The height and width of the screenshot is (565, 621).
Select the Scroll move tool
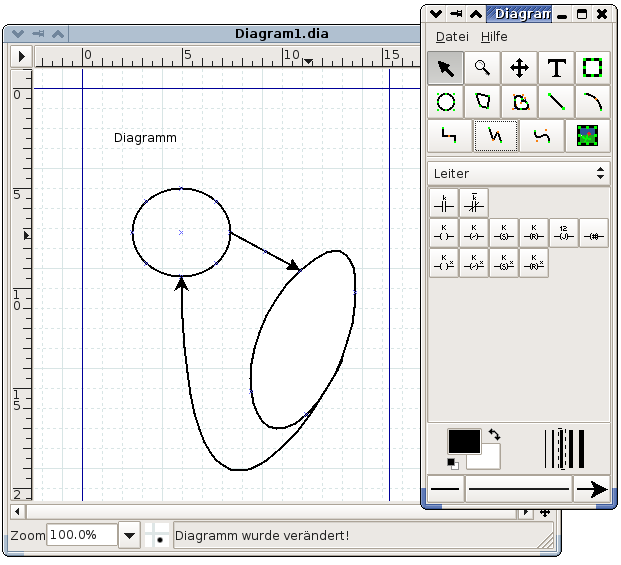[x=519, y=68]
